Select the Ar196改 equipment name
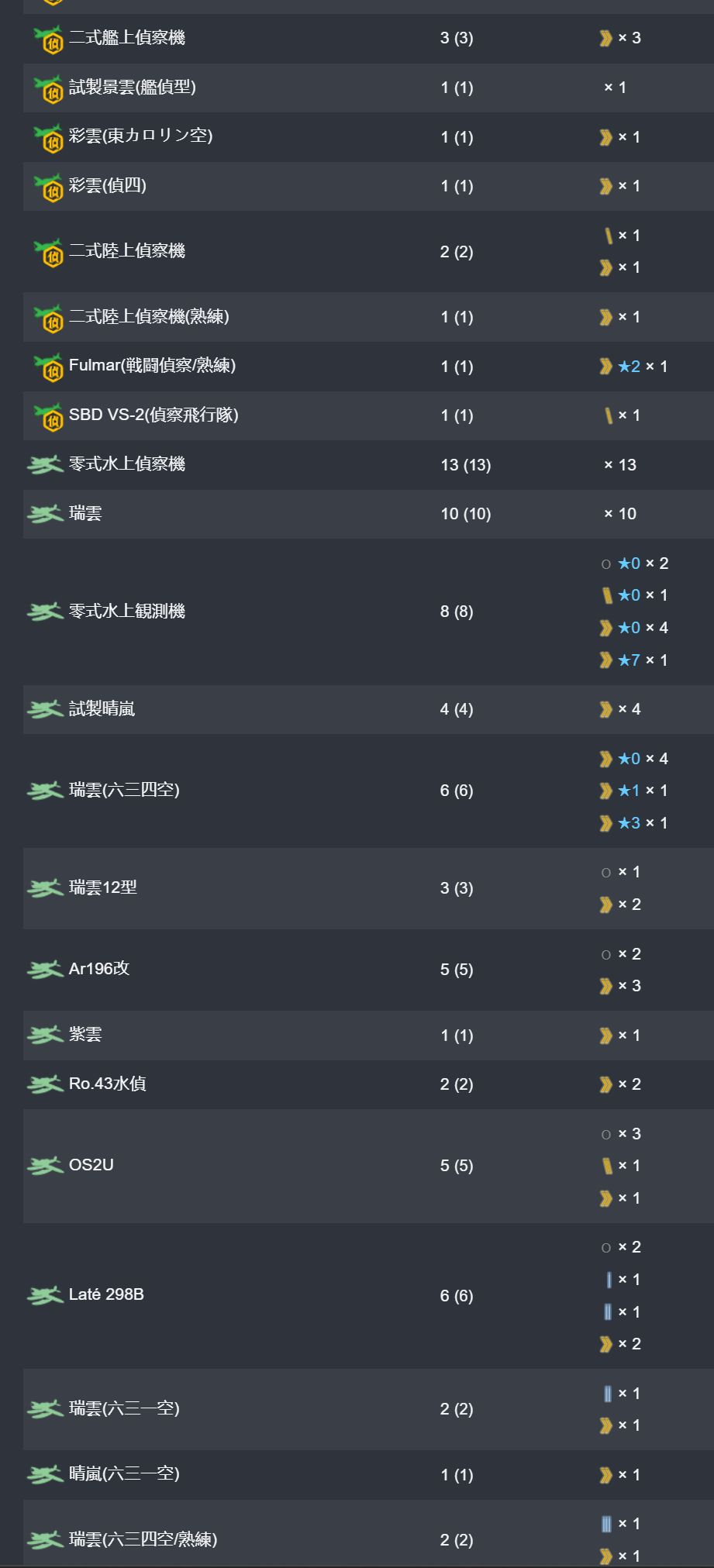The height and width of the screenshot is (1568, 714). point(99,969)
